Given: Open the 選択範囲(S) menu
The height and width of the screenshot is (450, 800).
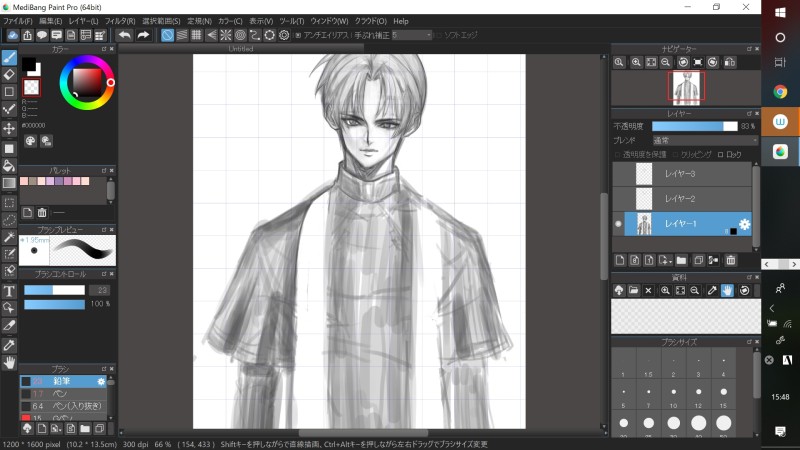Looking at the screenshot, I should pos(161,21).
